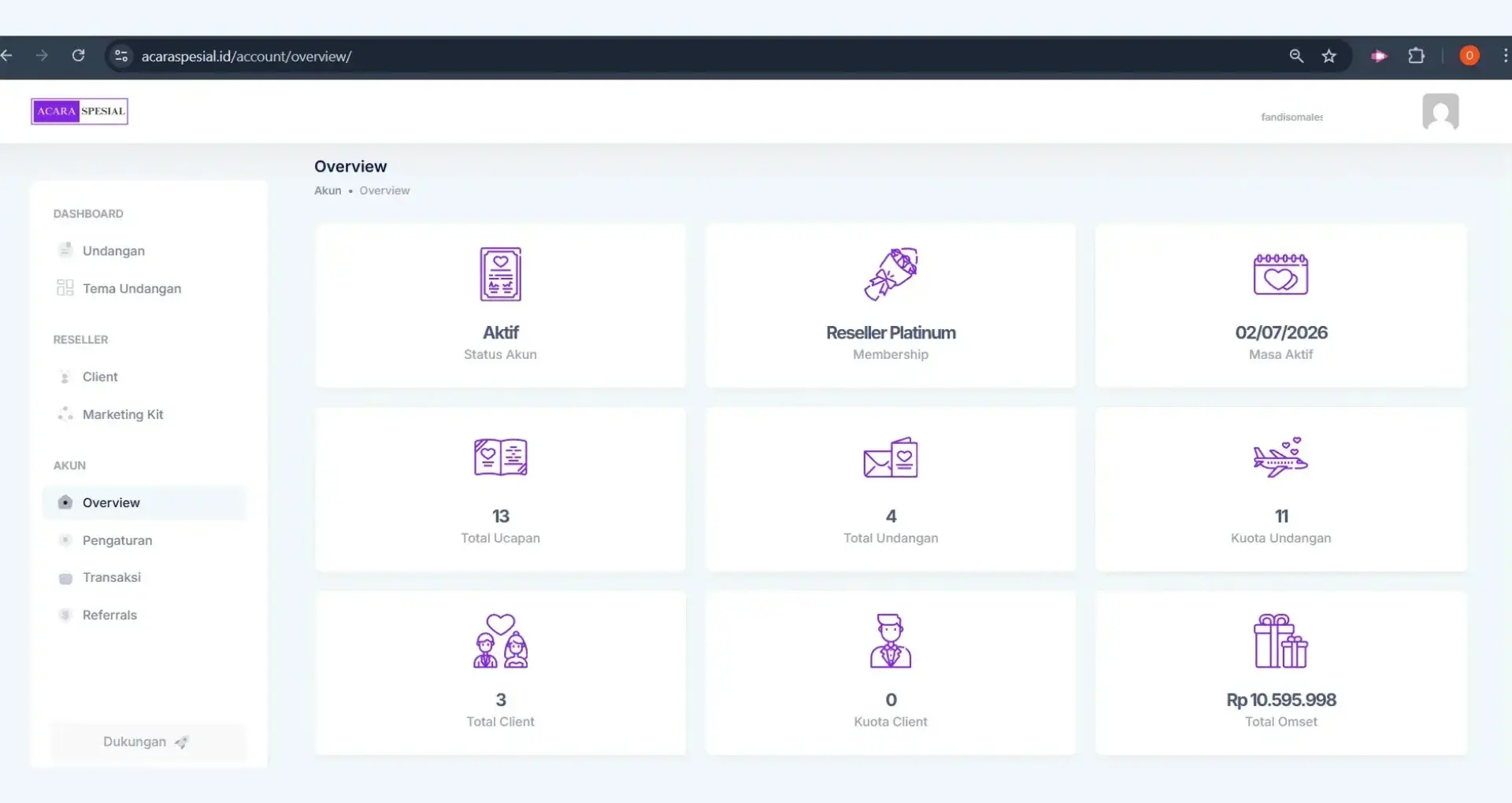Go to Tema Undangan menu item
This screenshot has width=1512, height=803.
[132, 288]
